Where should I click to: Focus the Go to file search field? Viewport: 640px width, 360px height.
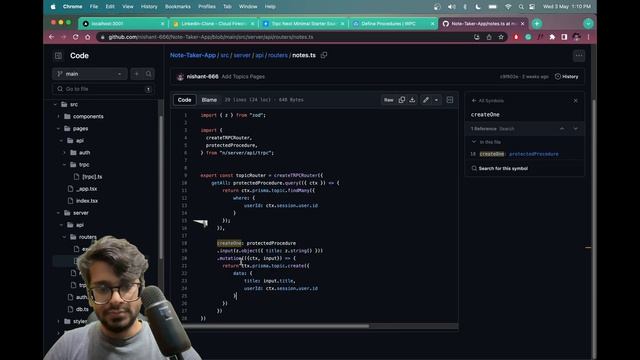pos(103,89)
